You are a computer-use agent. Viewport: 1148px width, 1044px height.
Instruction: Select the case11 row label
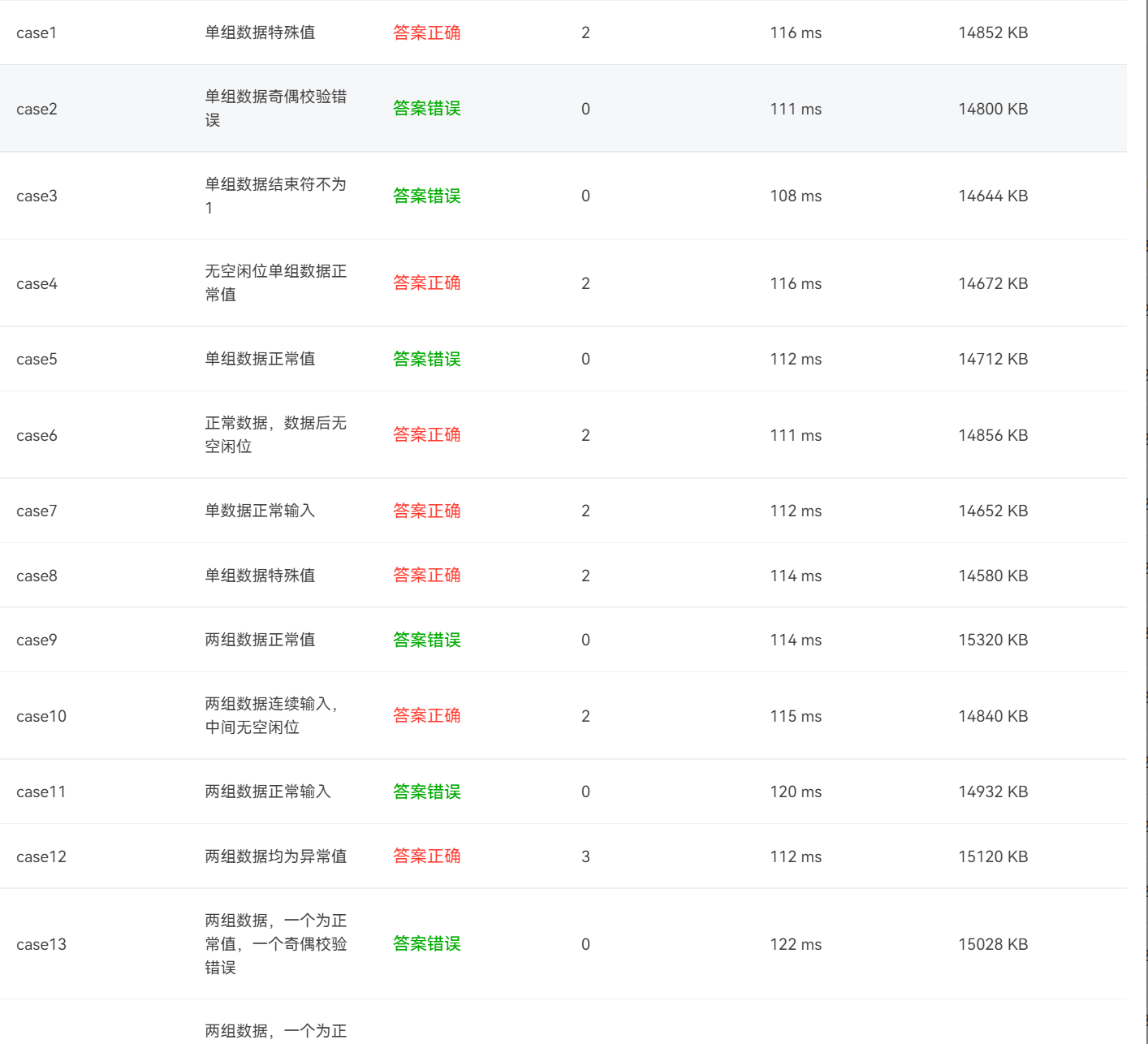41,792
